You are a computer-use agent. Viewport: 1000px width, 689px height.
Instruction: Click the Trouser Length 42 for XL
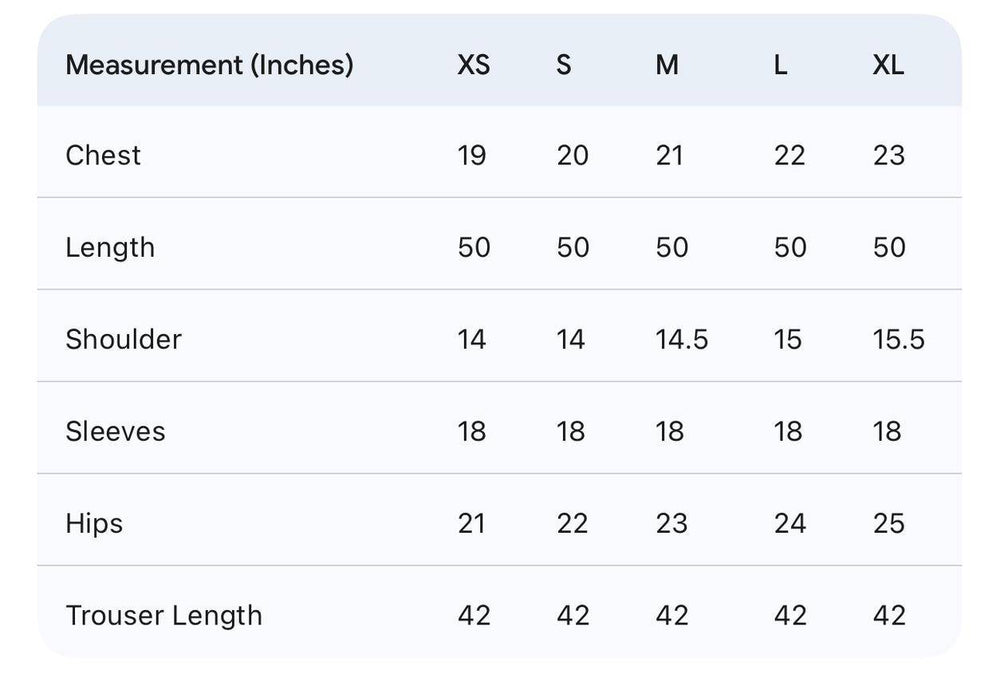coord(889,616)
